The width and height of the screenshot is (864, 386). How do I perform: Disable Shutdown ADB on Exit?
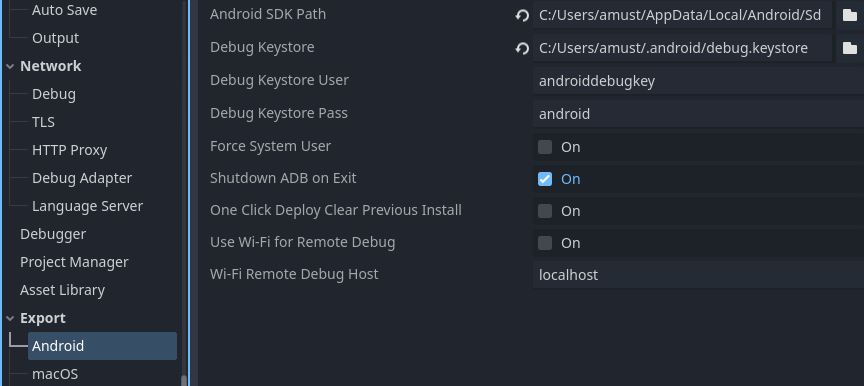point(545,179)
